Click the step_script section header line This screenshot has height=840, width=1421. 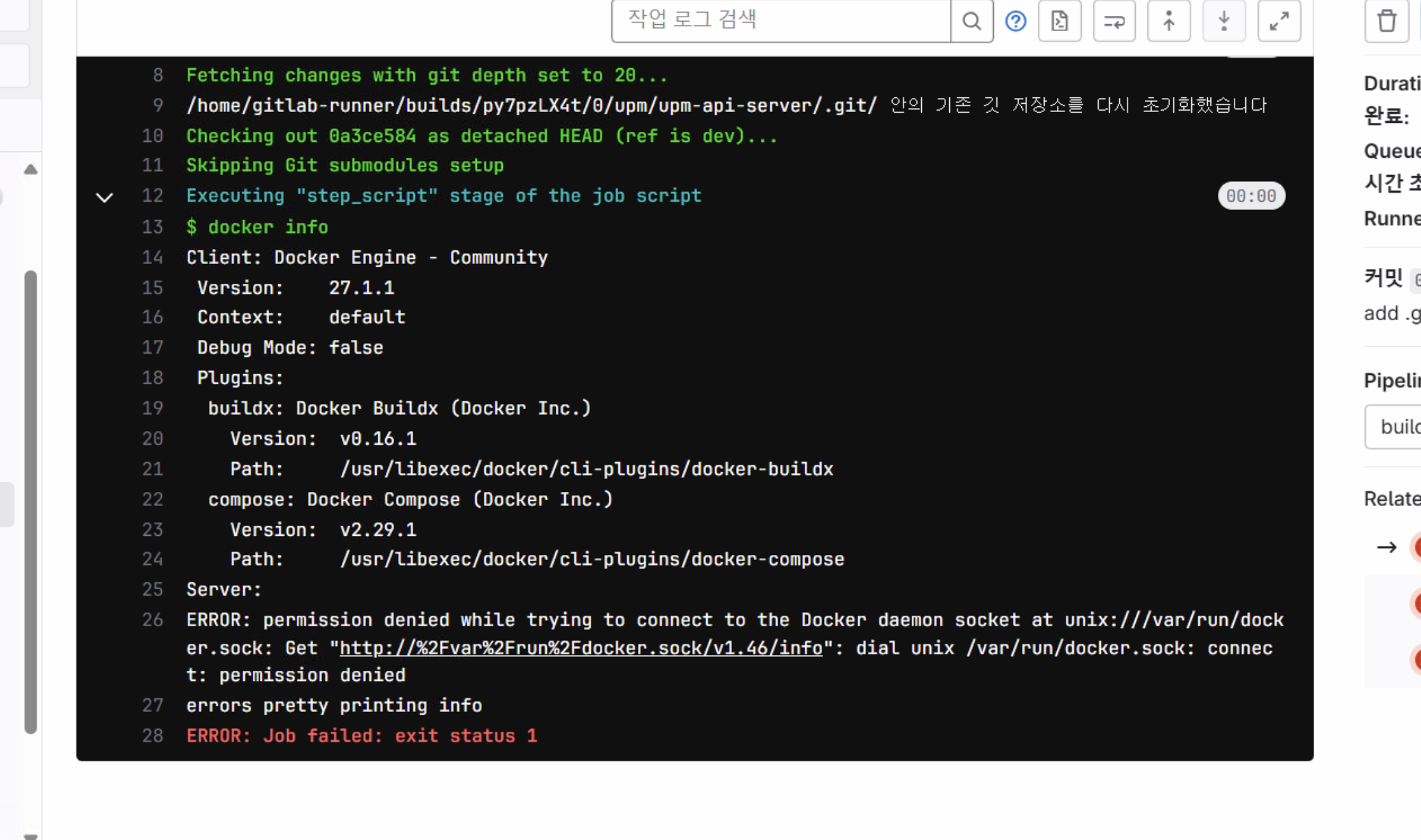(443, 196)
